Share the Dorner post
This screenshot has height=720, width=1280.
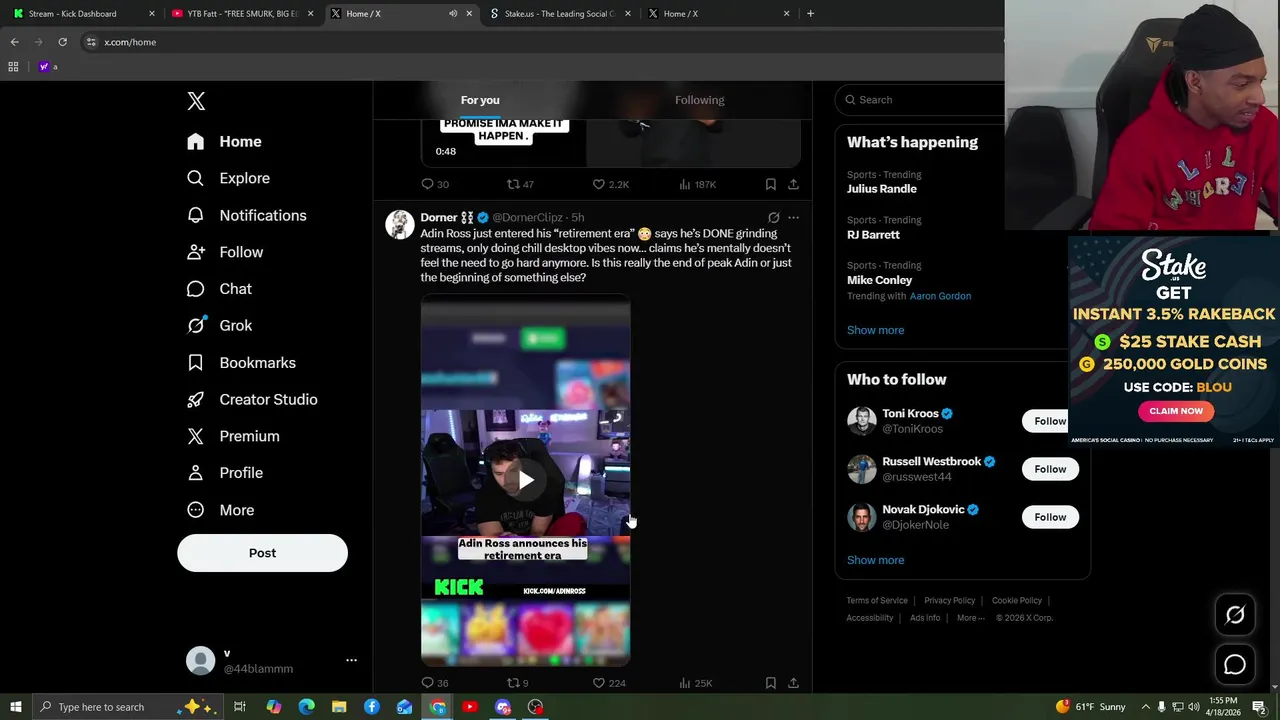[x=793, y=683]
